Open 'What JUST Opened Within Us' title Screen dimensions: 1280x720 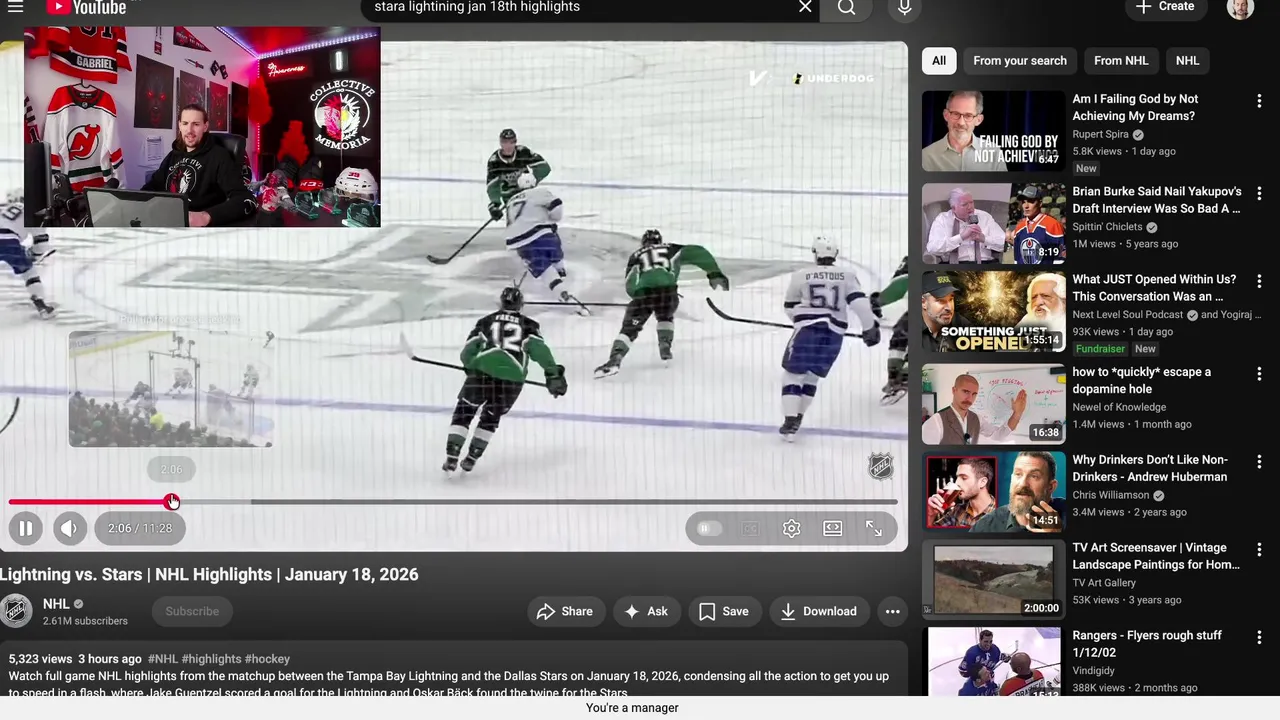click(x=1154, y=288)
